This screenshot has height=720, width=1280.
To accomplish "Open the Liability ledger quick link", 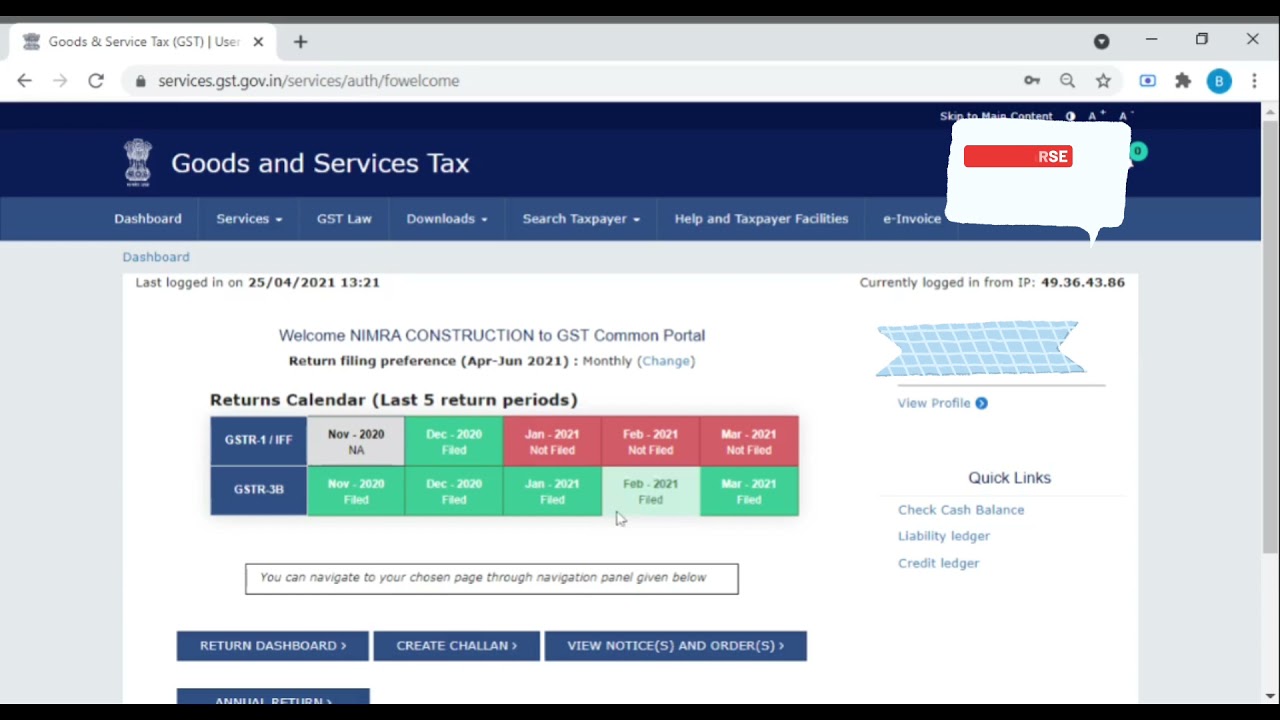I will pos(944,536).
